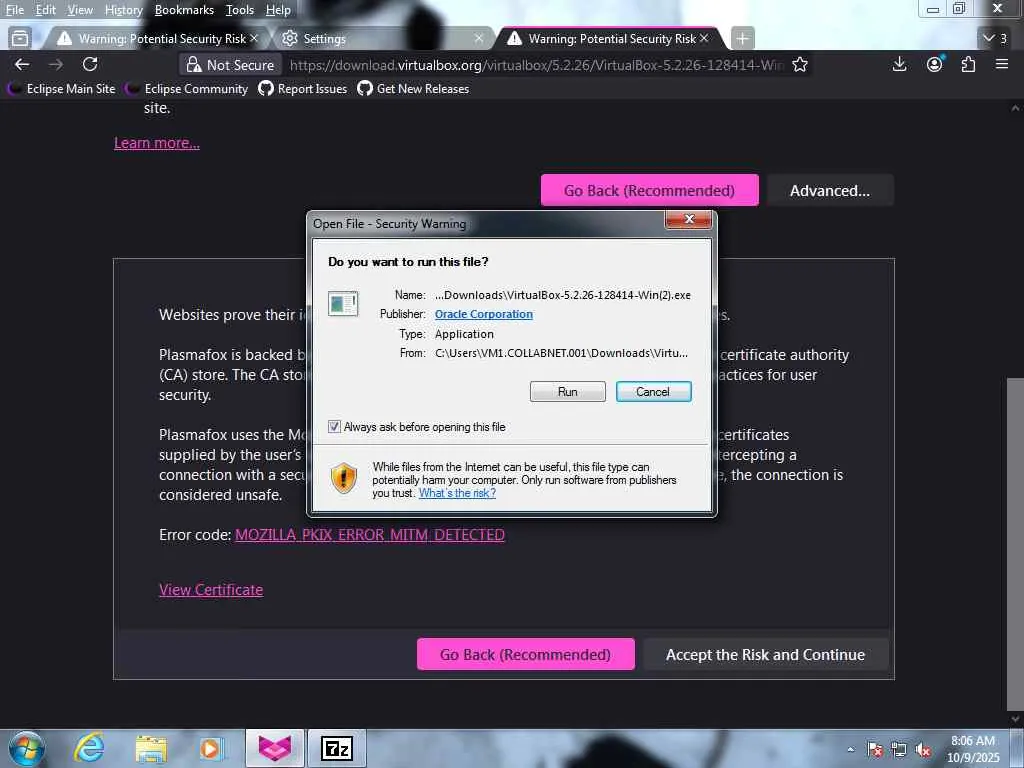
Task: Open the tab overview icon beside first tab
Action: click(x=20, y=39)
